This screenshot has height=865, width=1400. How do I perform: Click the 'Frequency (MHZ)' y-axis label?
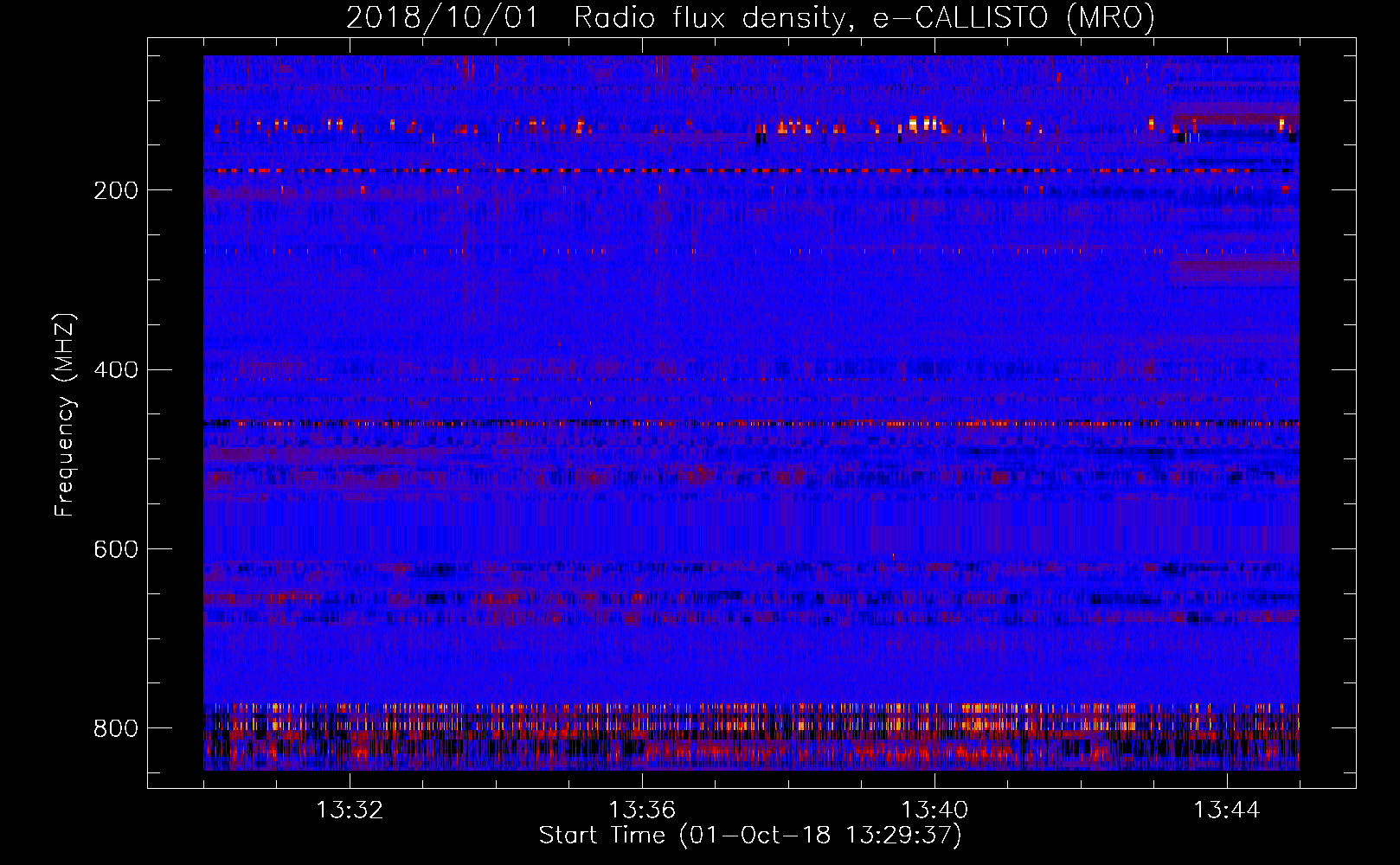pyautogui.click(x=64, y=414)
